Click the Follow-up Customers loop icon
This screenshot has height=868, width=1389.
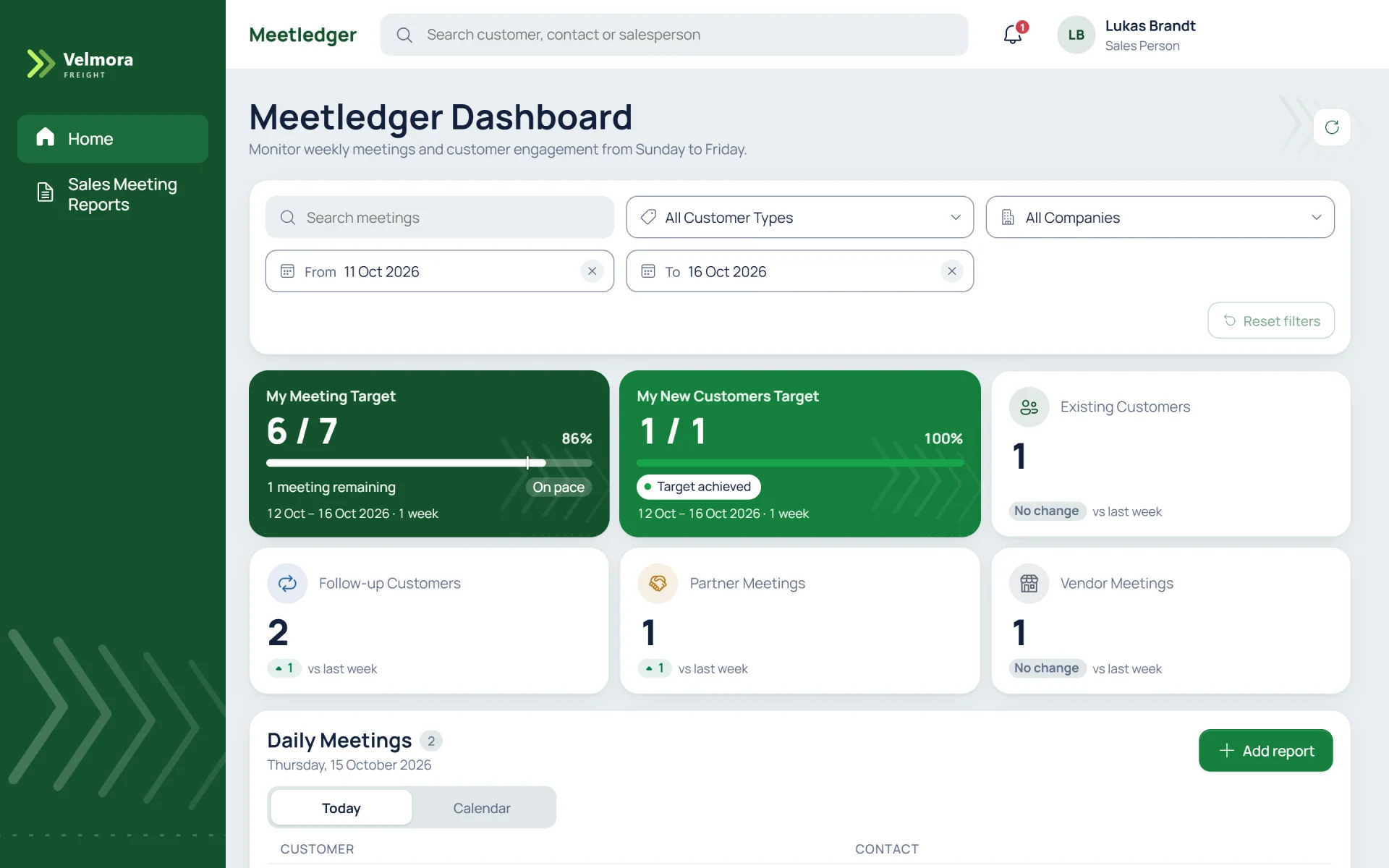287,583
